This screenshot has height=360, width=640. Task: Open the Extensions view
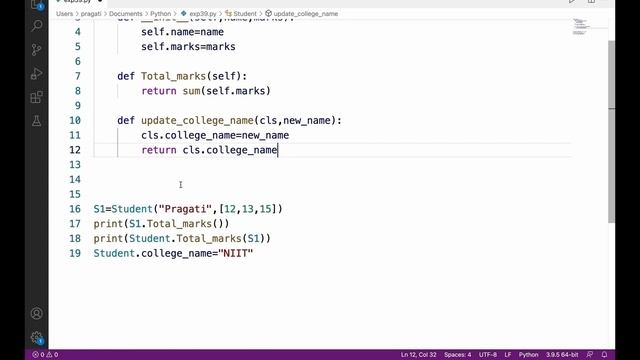[x=36, y=97]
